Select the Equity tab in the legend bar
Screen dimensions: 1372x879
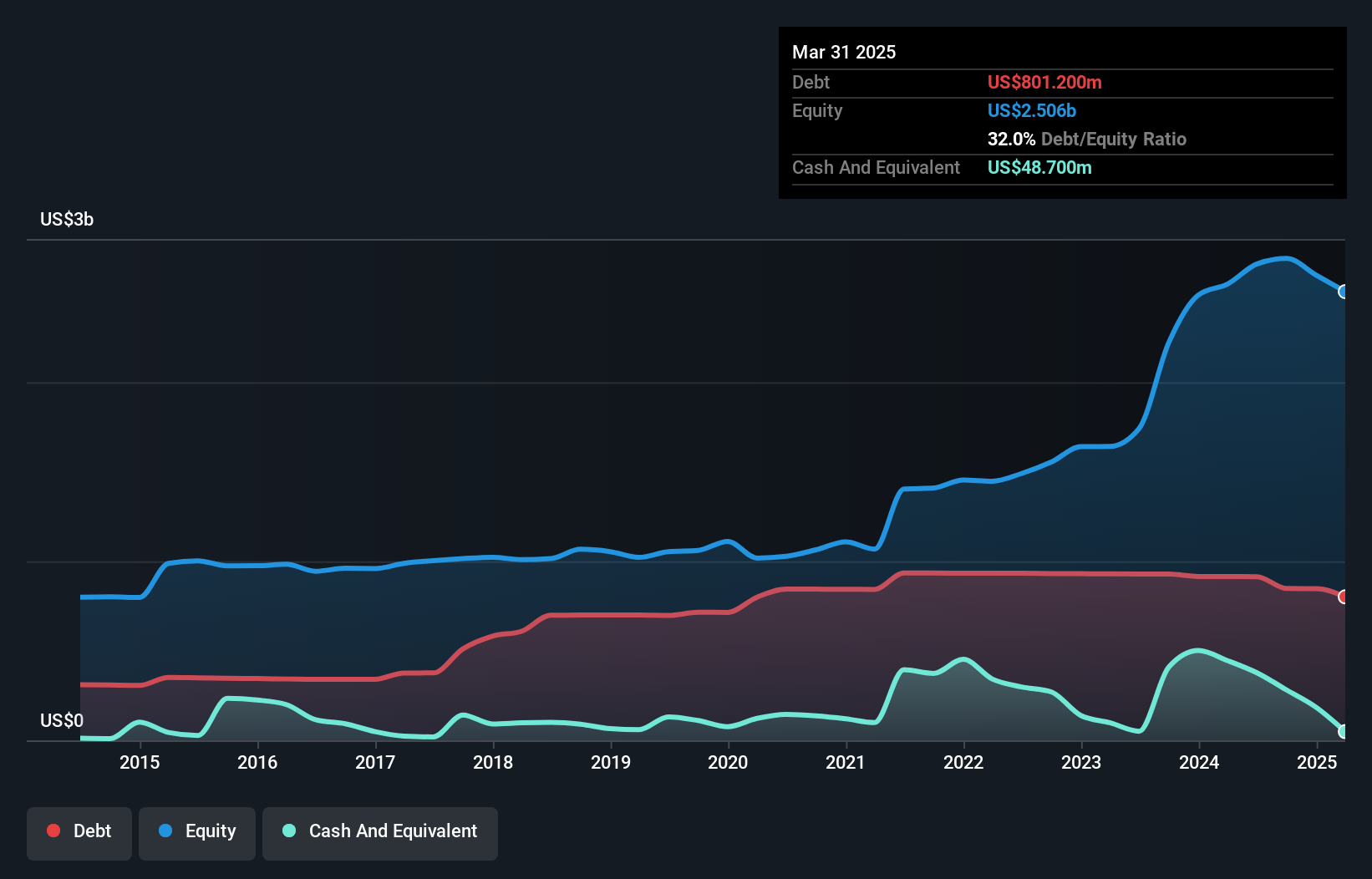(196, 831)
